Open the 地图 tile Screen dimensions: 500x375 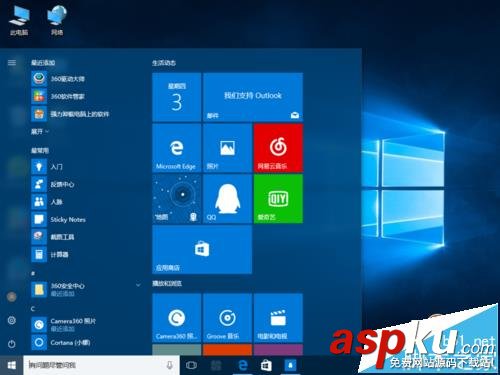pos(177,199)
